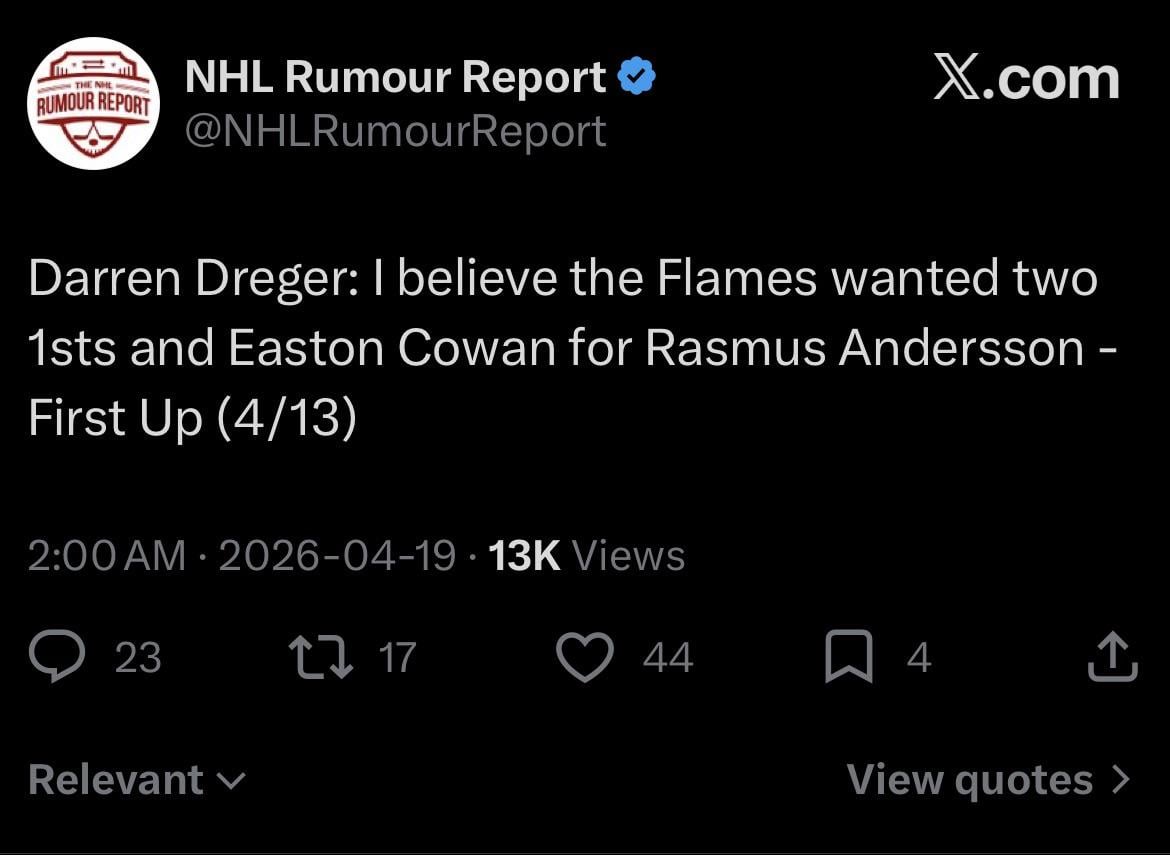1170x855 pixels.
Task: Select the 2026-04-19 post date
Action: click(x=337, y=555)
